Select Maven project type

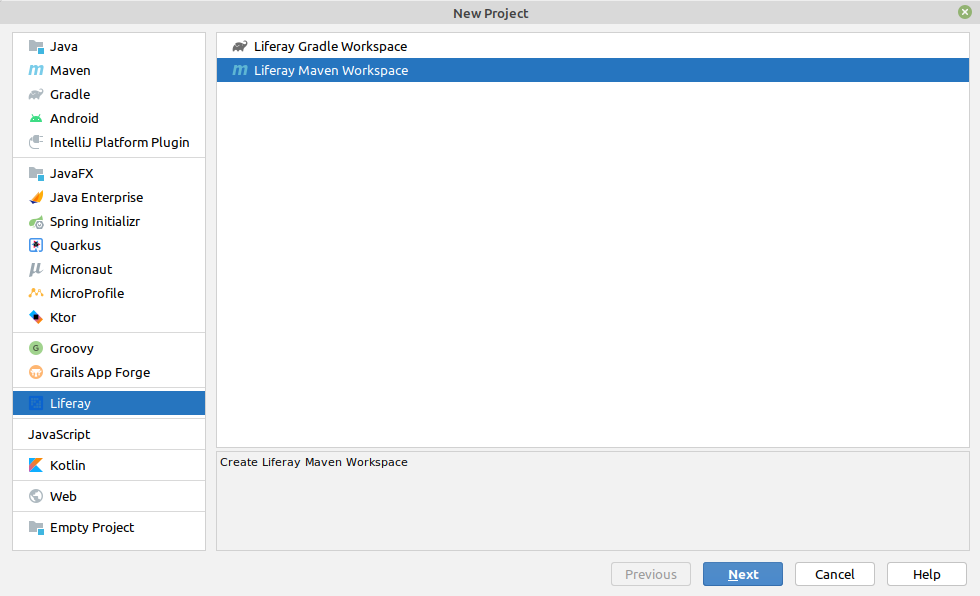click(109, 70)
